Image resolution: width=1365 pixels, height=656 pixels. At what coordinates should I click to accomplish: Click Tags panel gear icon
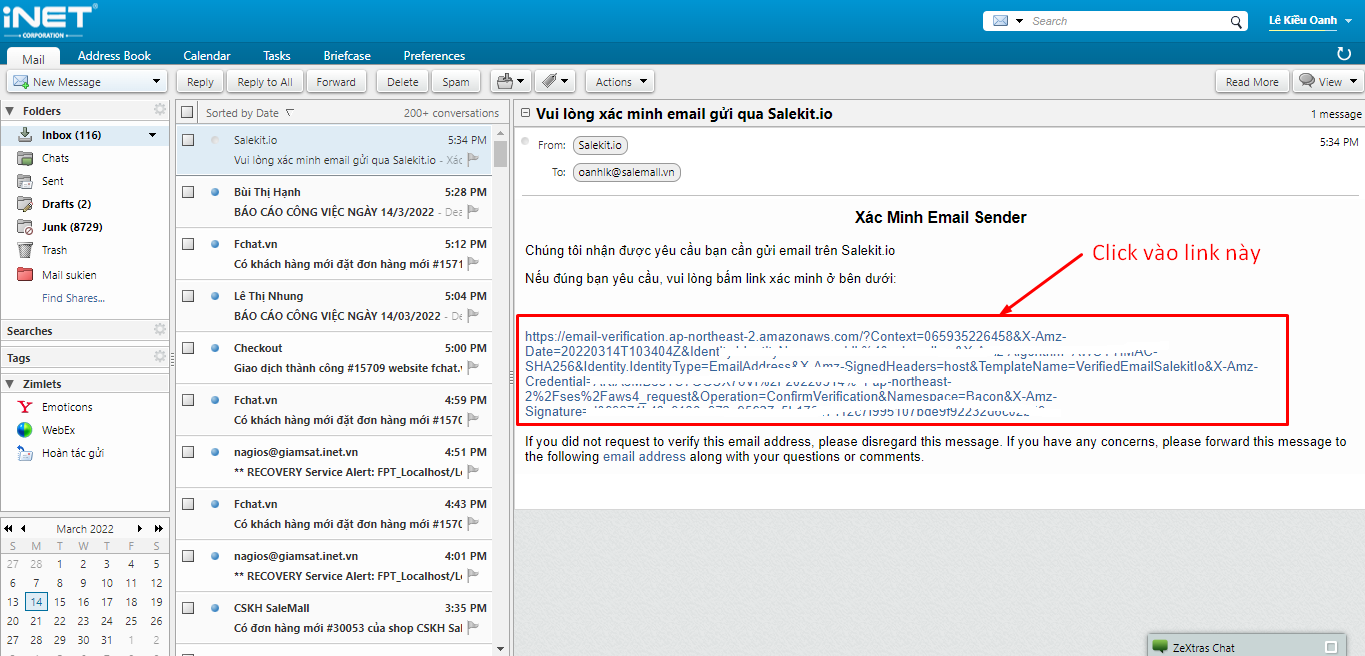159,357
